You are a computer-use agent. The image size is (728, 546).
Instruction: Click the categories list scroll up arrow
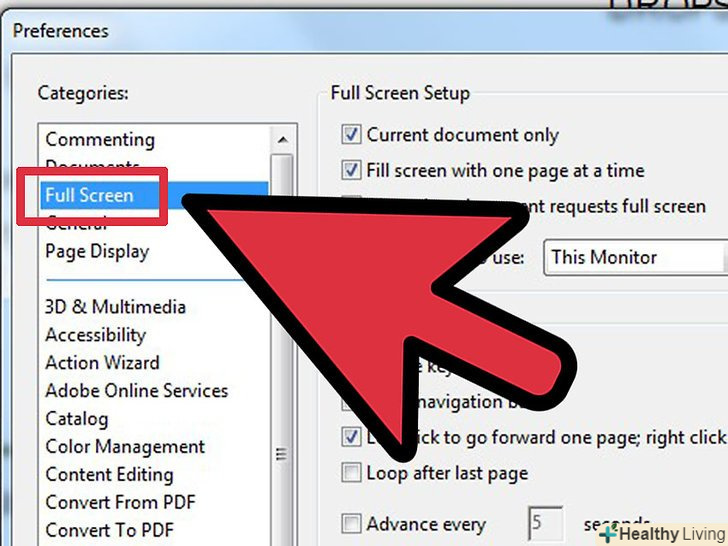282,139
